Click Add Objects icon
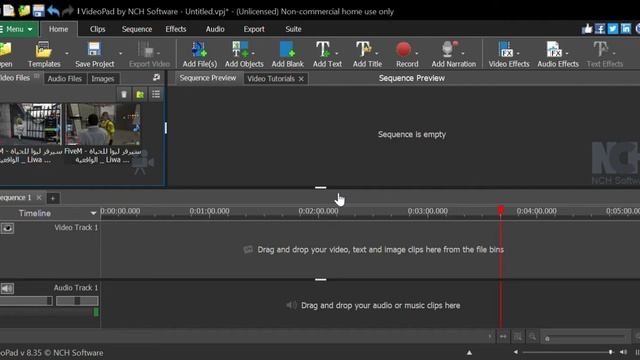 (x=240, y=50)
